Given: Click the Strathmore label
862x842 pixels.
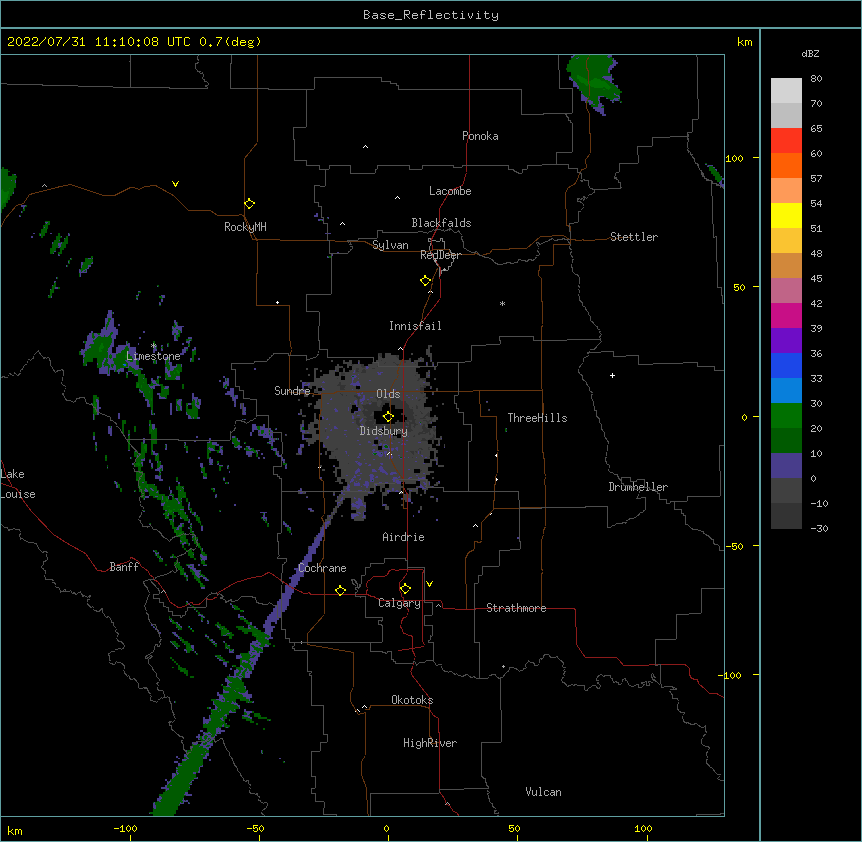Looking at the screenshot, I should pos(516,608).
